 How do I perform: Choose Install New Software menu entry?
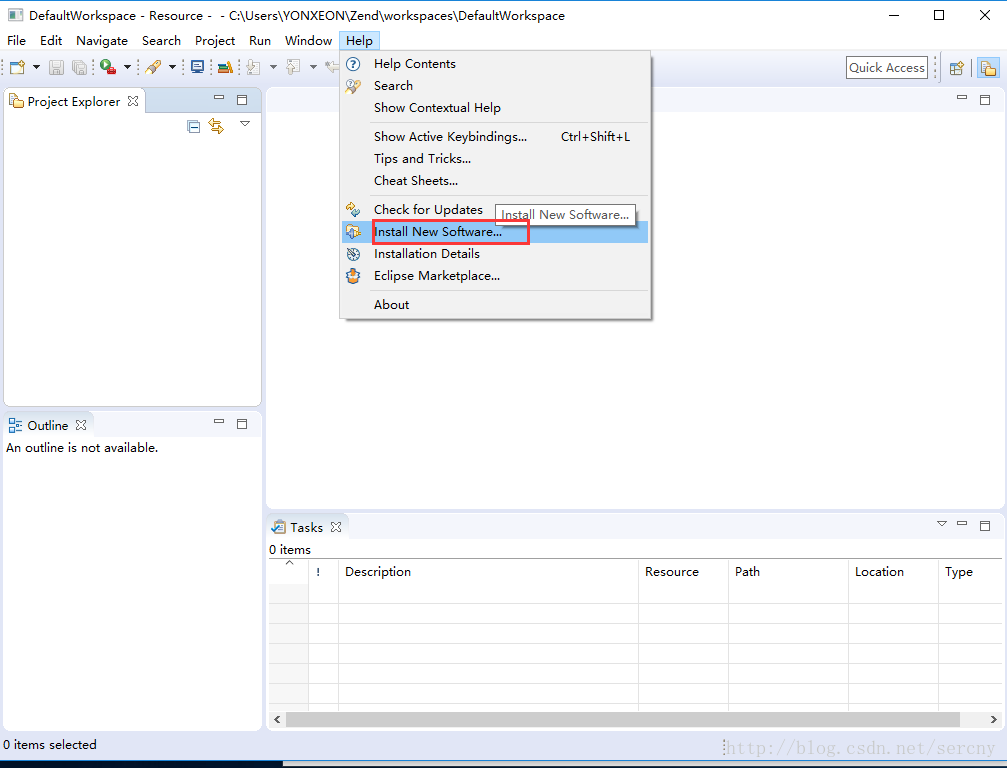(495, 232)
